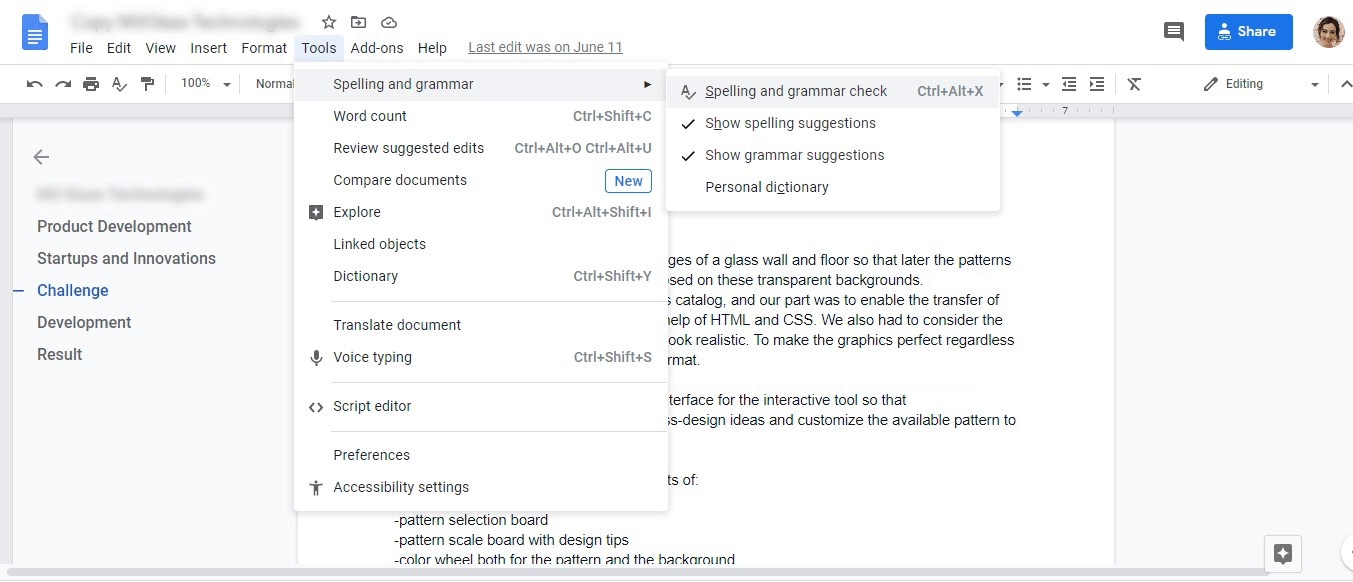Collapse the toolbar with the up chevron
The image size is (1353, 582).
1345,84
